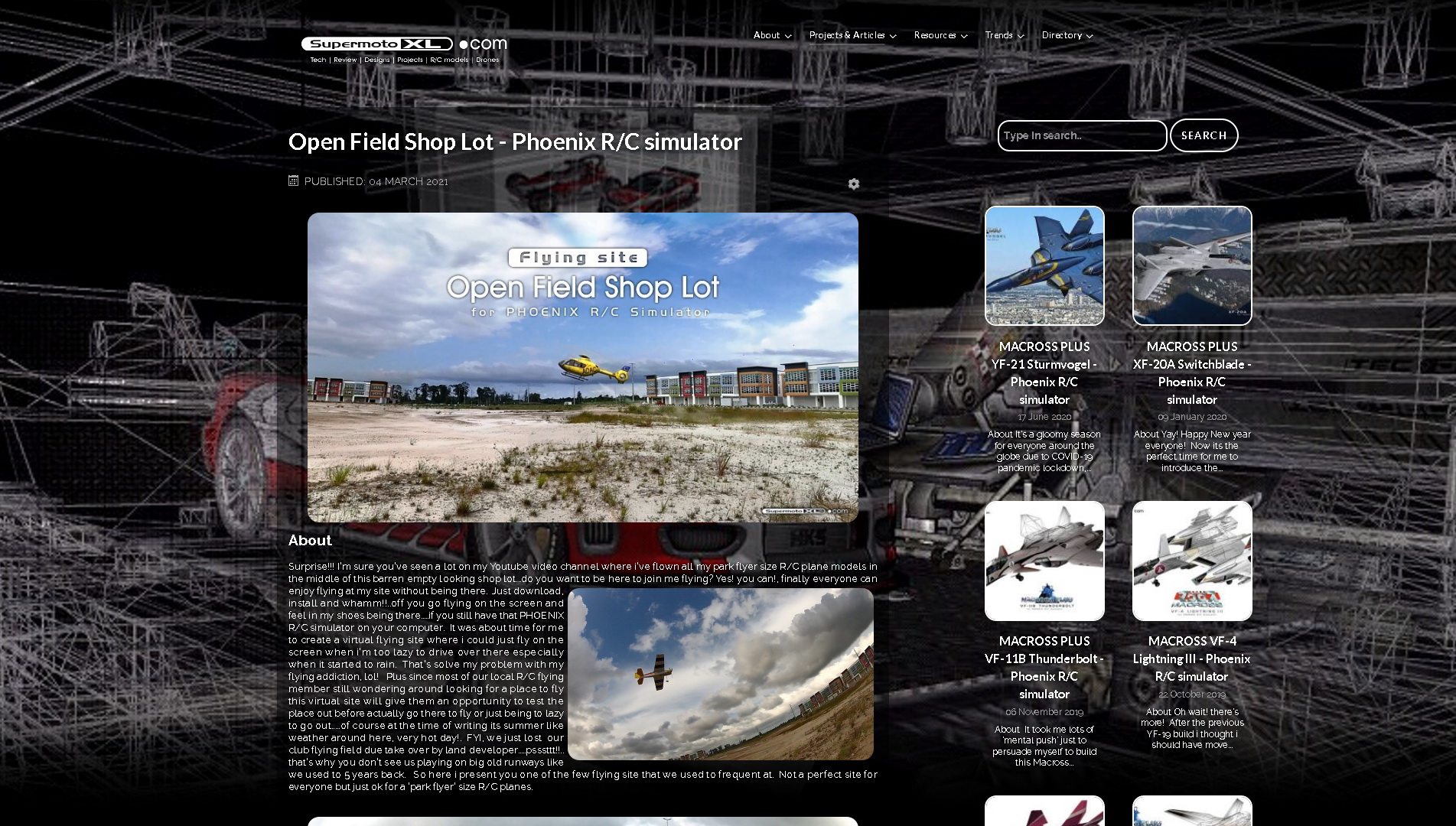The height and width of the screenshot is (826, 1456).
Task: Expand the Resources dropdown
Action: [x=940, y=35]
